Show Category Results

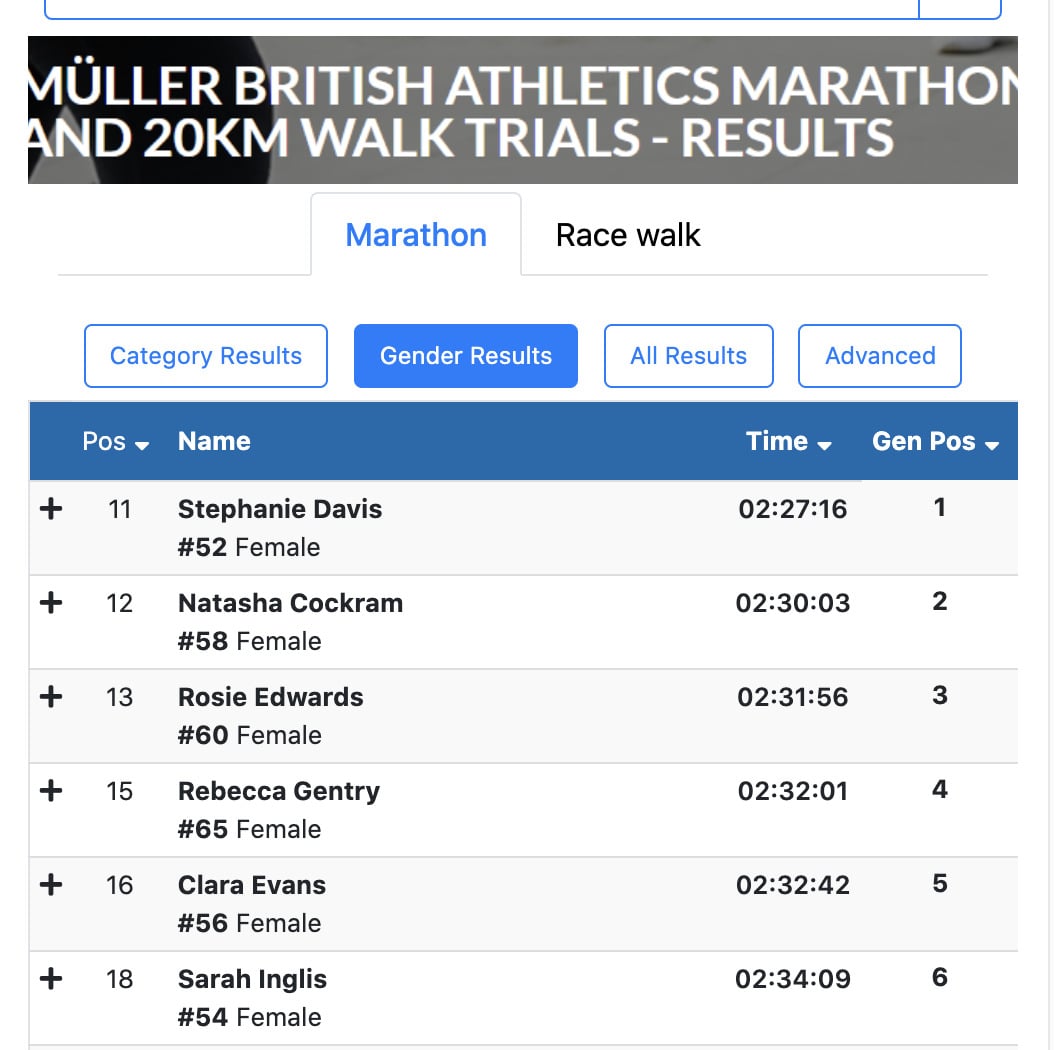[206, 356]
